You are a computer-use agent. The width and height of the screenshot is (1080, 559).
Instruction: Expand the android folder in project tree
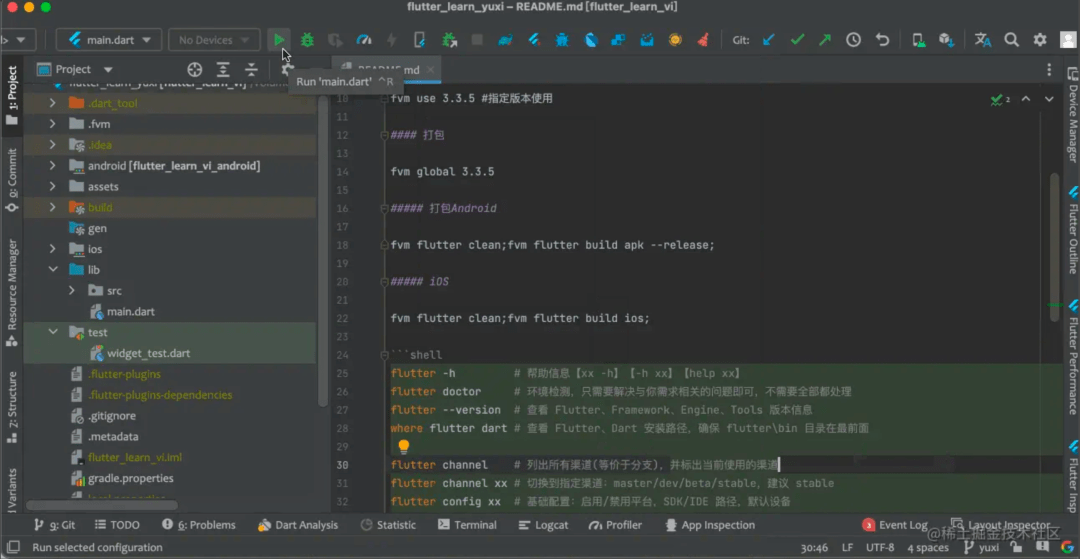click(53, 166)
